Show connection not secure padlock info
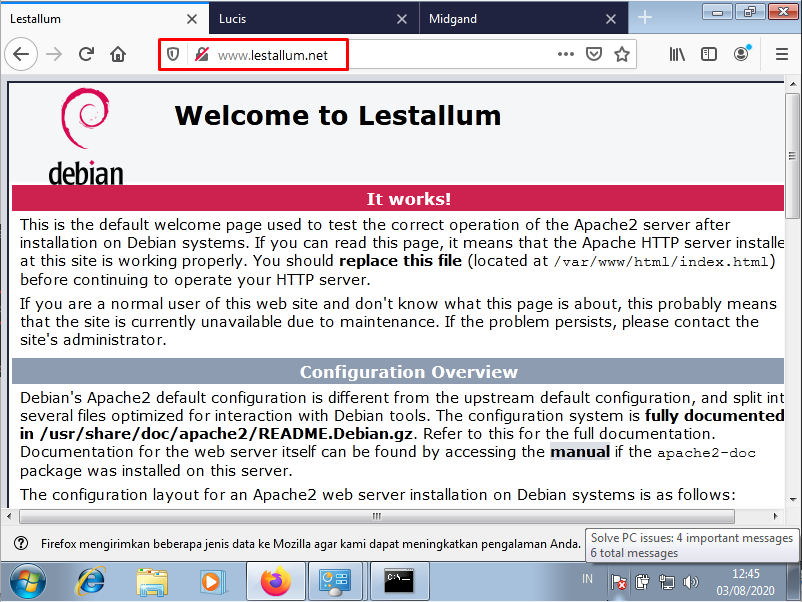 tap(202, 54)
